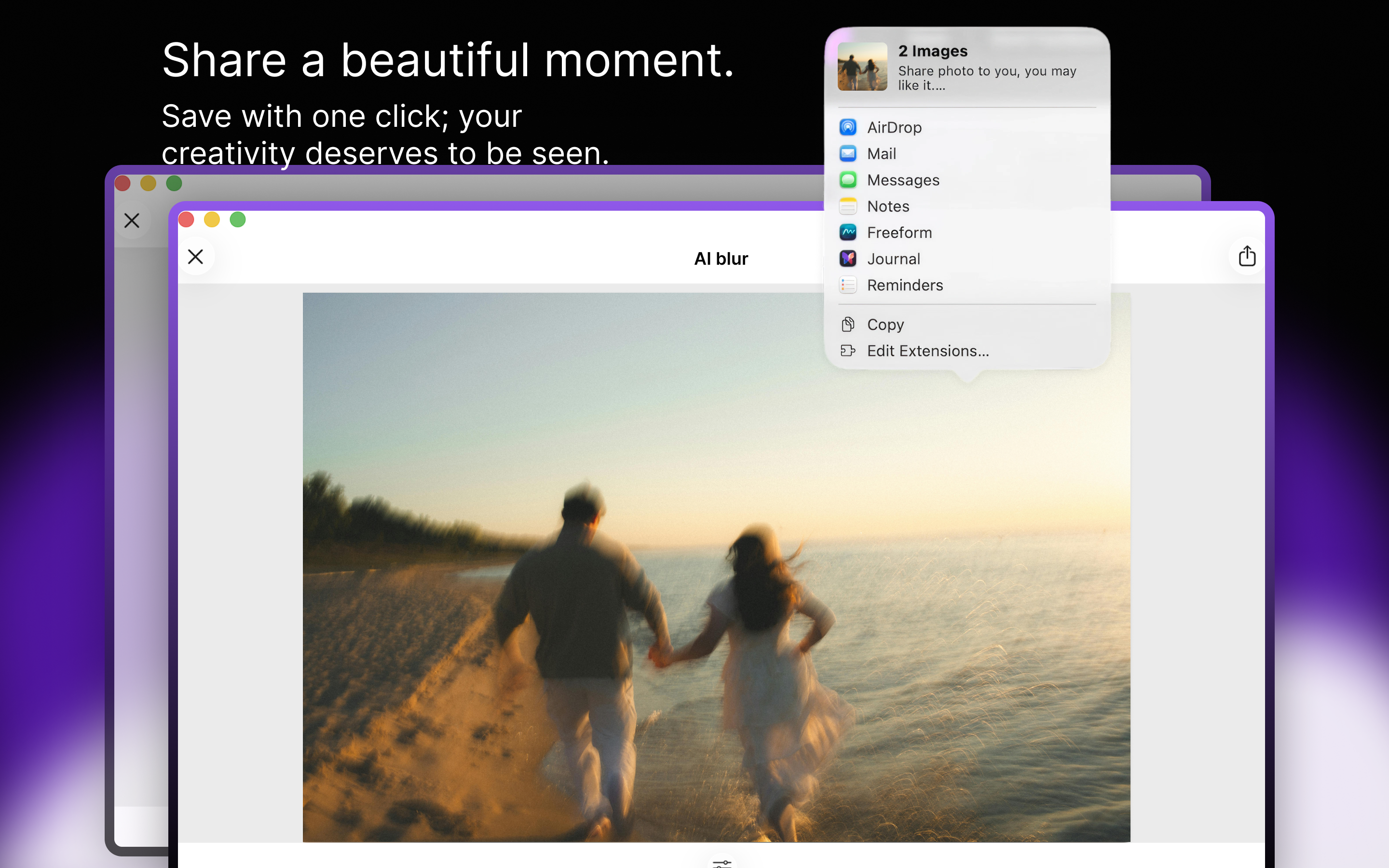Click the yellow minimize button of front window

(212, 219)
